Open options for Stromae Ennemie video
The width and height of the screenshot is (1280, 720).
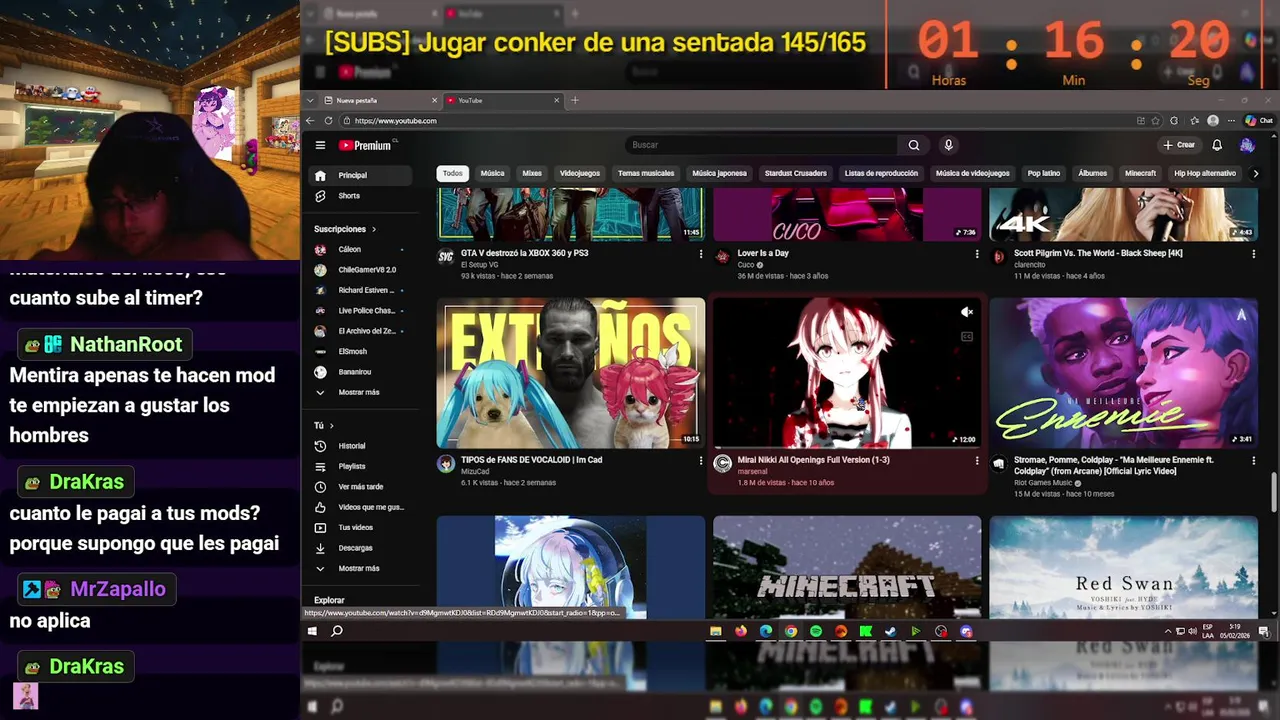(1253, 461)
